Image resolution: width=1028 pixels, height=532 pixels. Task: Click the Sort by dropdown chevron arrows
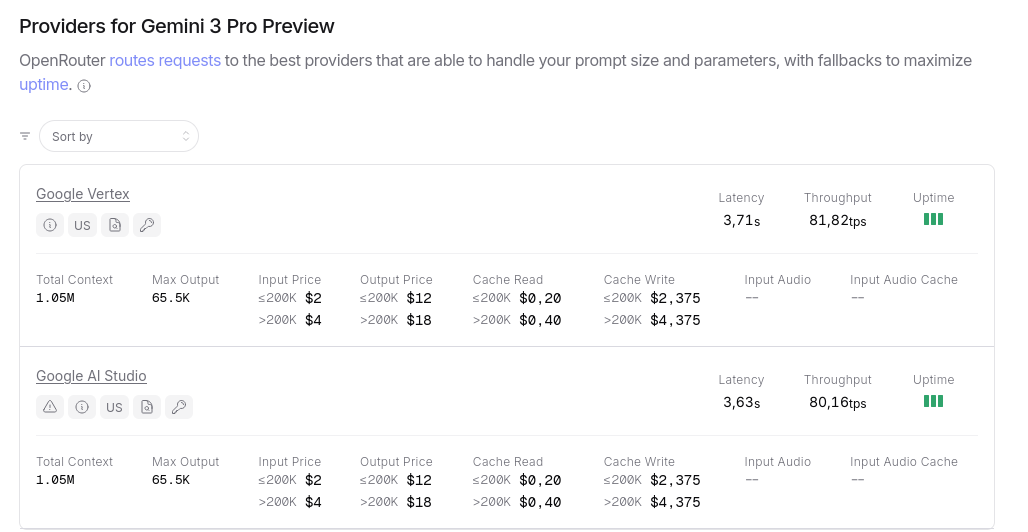coord(186,136)
